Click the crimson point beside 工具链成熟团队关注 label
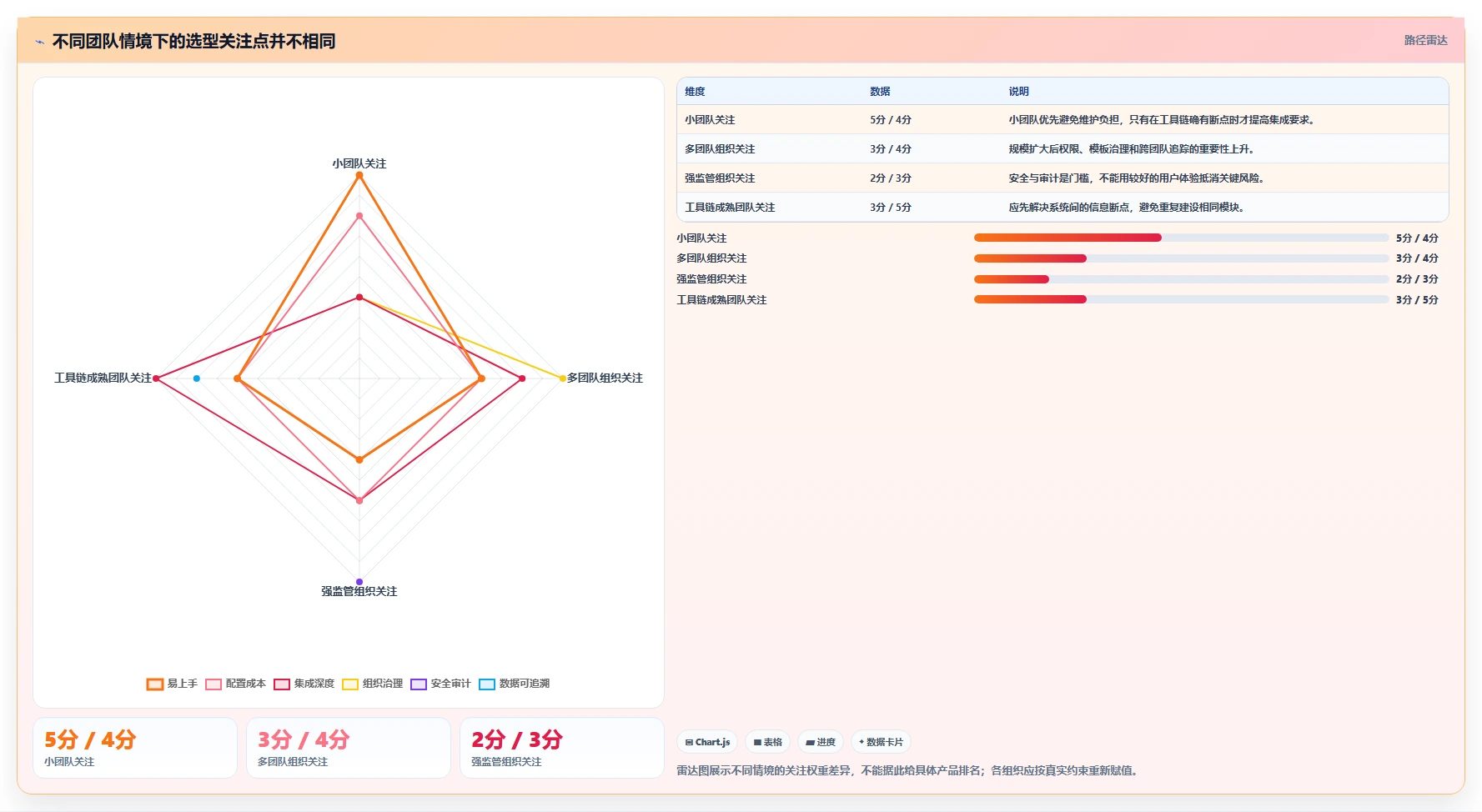 pyautogui.click(x=156, y=378)
